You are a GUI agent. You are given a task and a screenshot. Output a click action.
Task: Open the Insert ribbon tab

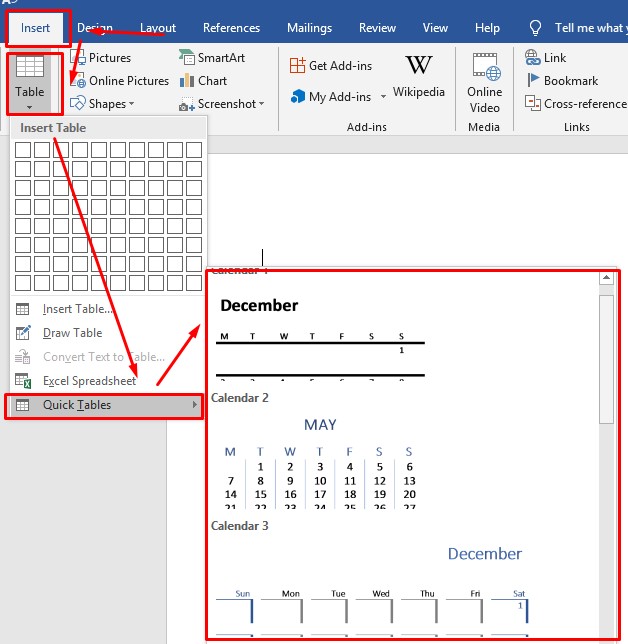[35, 28]
